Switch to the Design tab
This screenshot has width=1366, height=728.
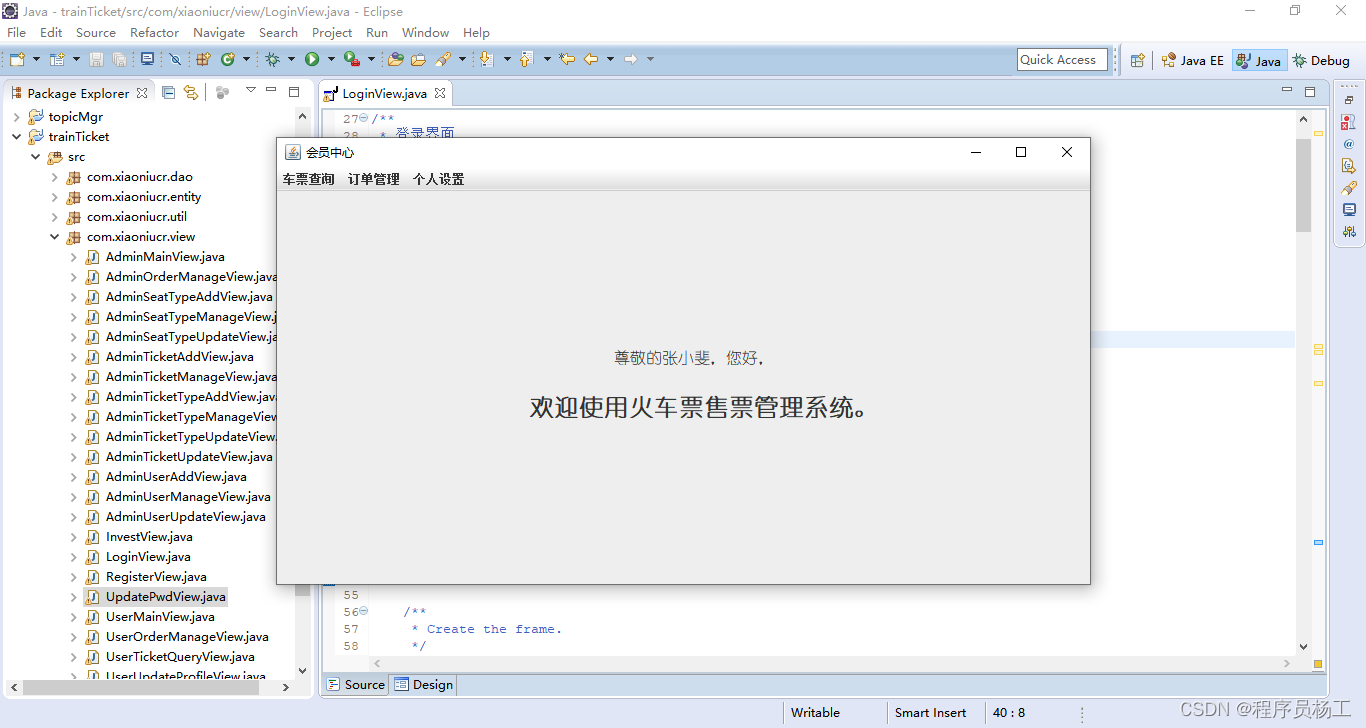tap(424, 684)
